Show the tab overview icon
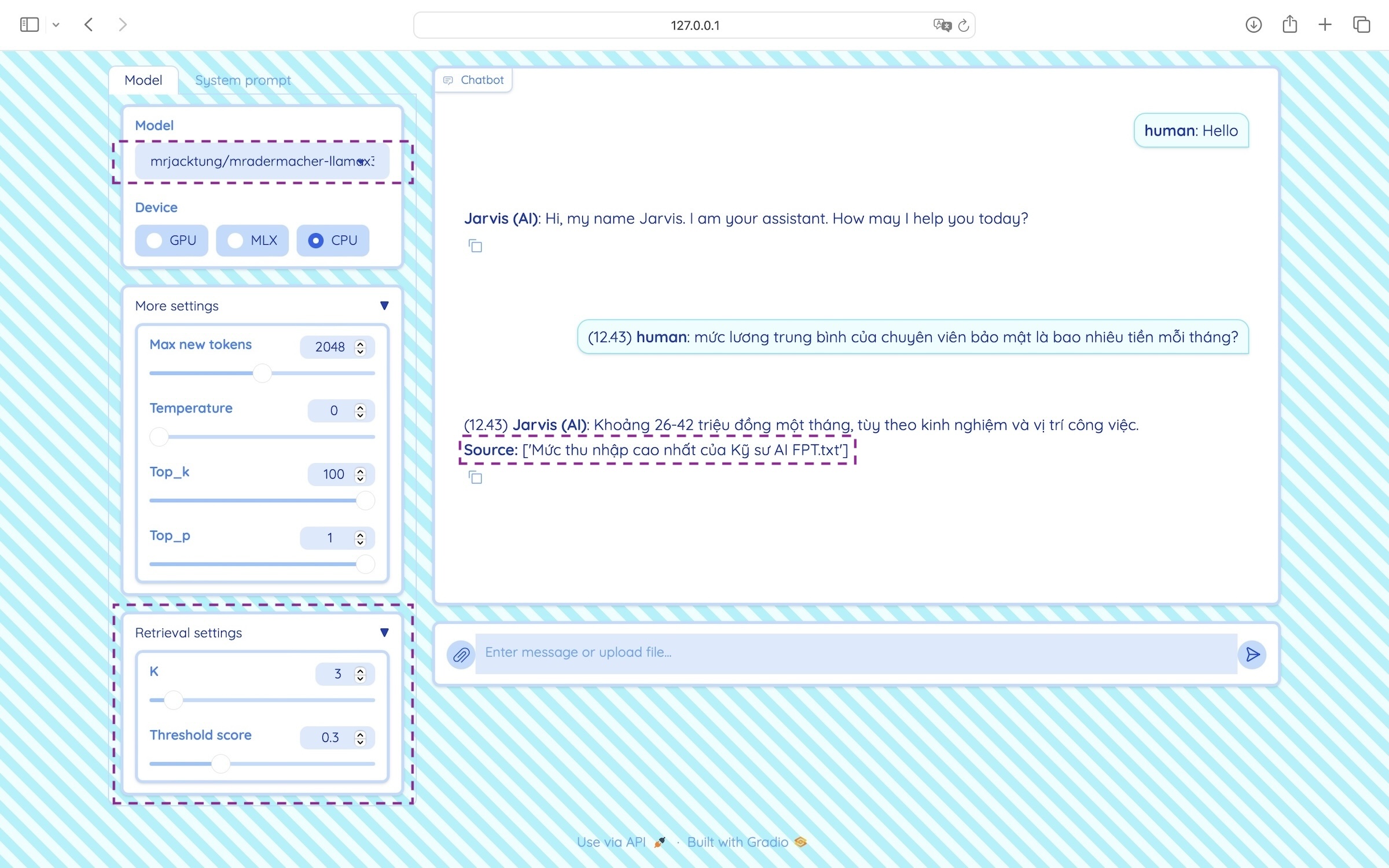 pos(1361,24)
